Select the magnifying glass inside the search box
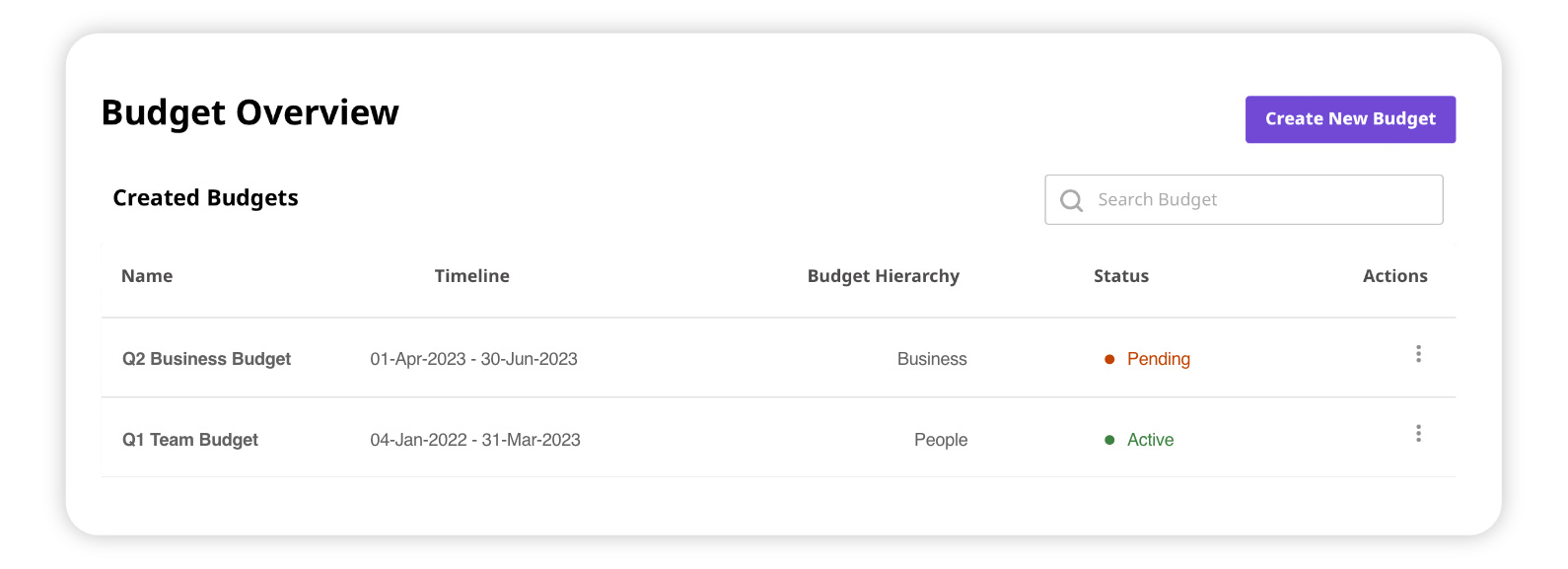This screenshot has height=569, width=1568. coord(1071,200)
